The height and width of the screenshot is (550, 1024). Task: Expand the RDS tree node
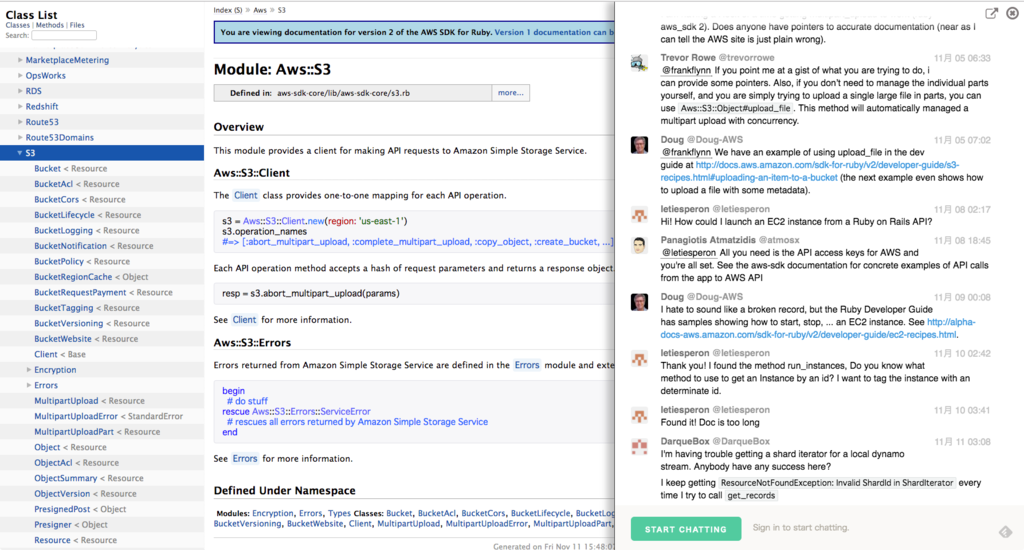(x=20, y=91)
